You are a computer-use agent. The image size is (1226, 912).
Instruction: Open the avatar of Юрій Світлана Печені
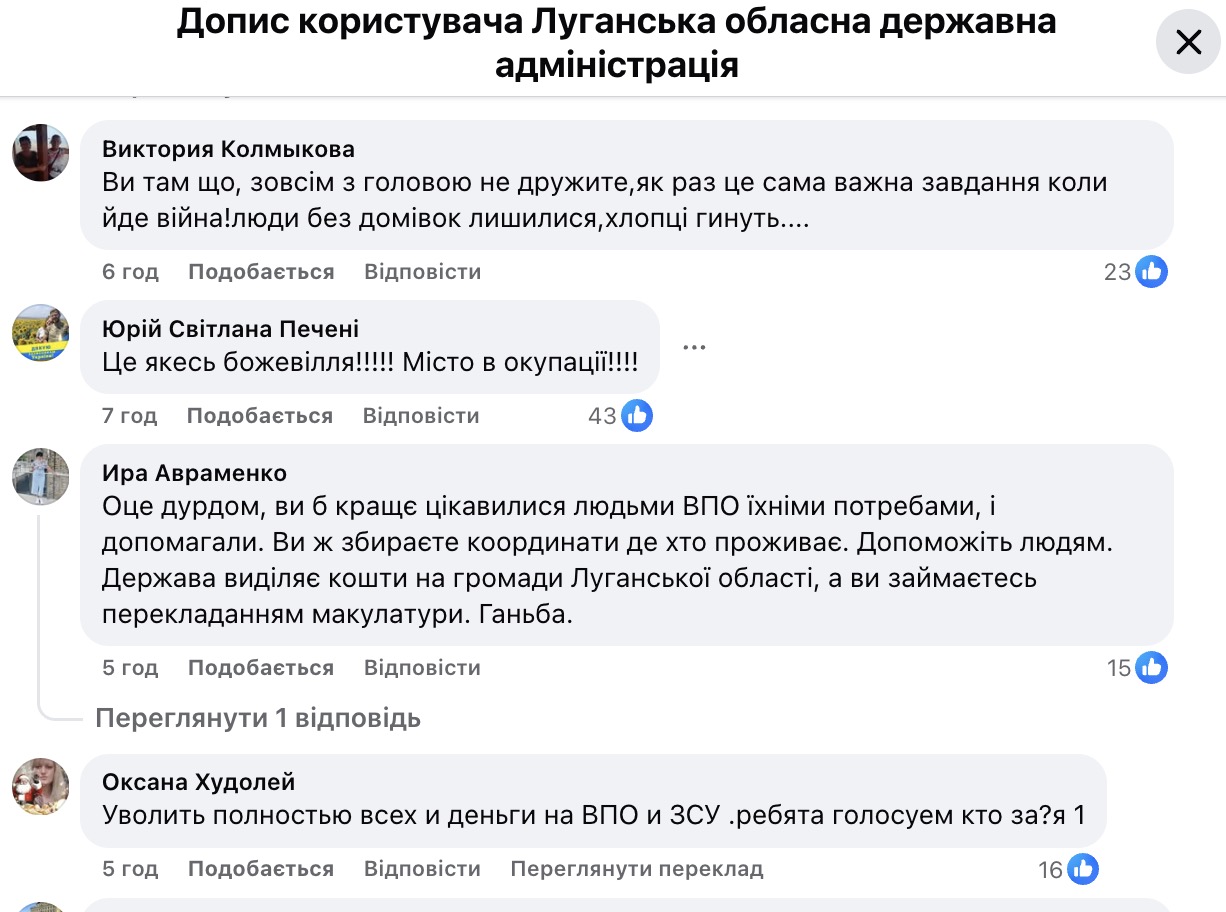pos(40,334)
